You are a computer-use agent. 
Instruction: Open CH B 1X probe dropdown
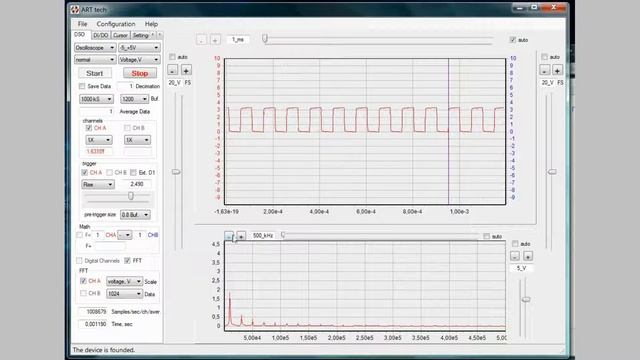coord(137,140)
